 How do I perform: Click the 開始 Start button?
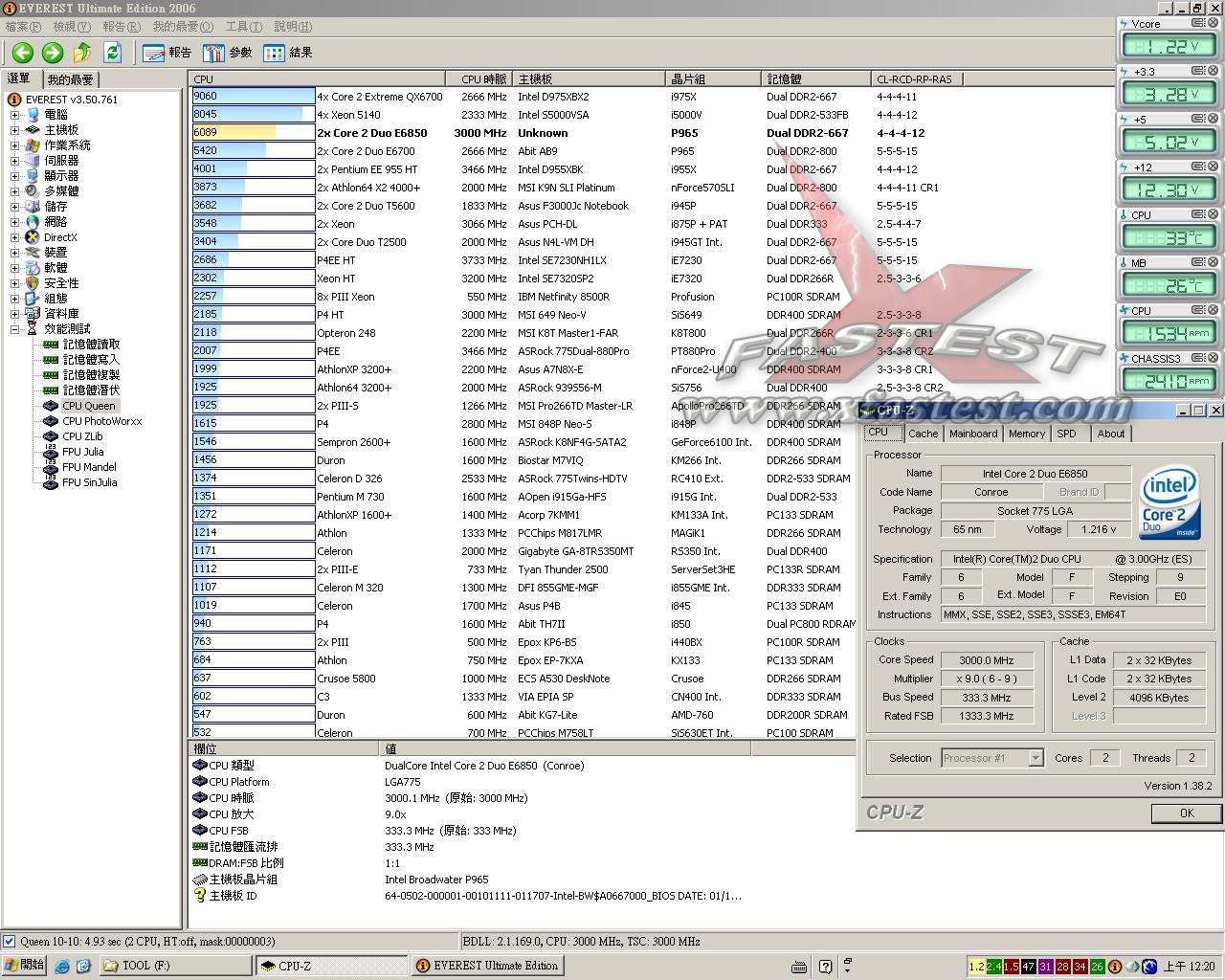25,966
